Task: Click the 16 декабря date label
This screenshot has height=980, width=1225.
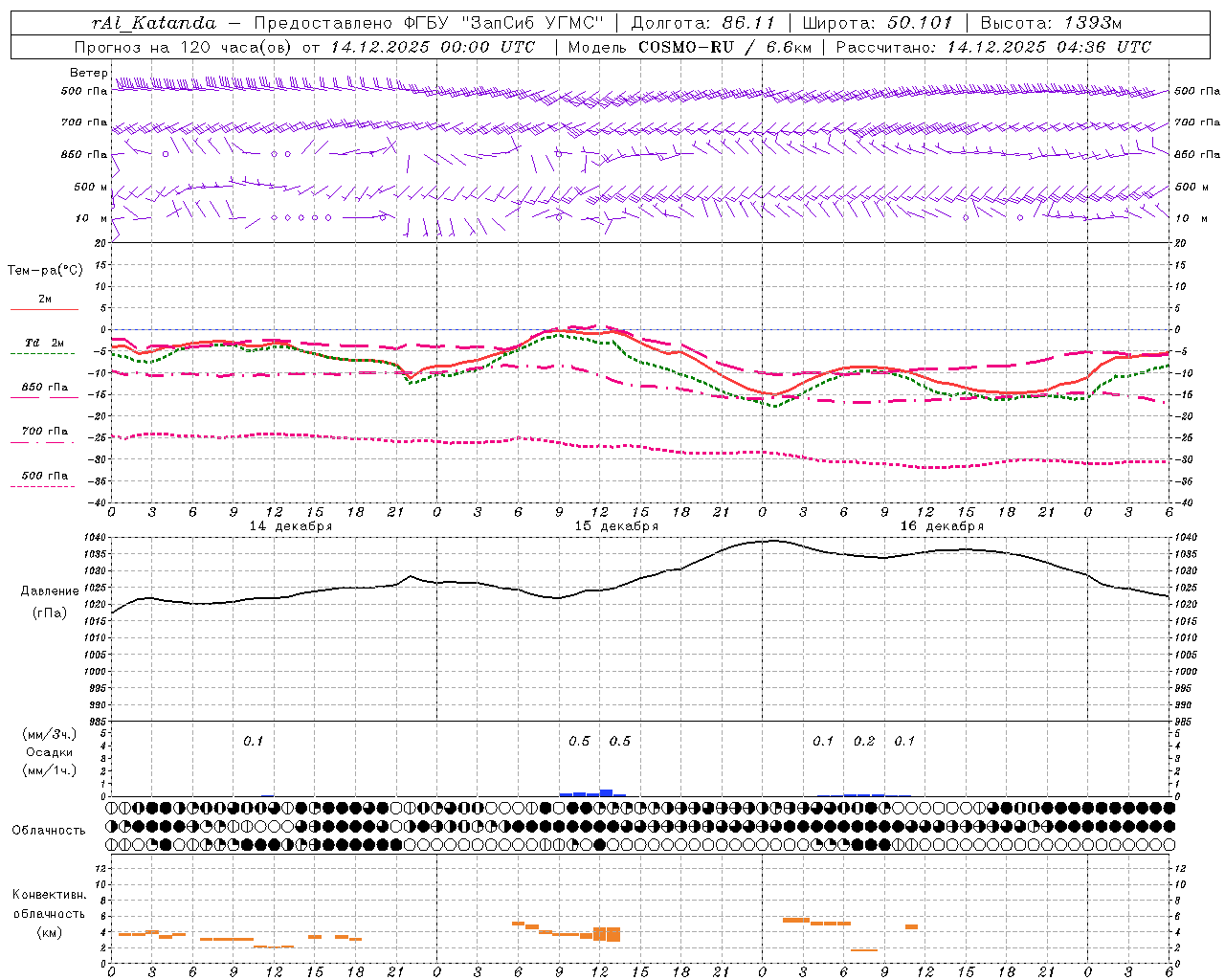Action: 942,526
